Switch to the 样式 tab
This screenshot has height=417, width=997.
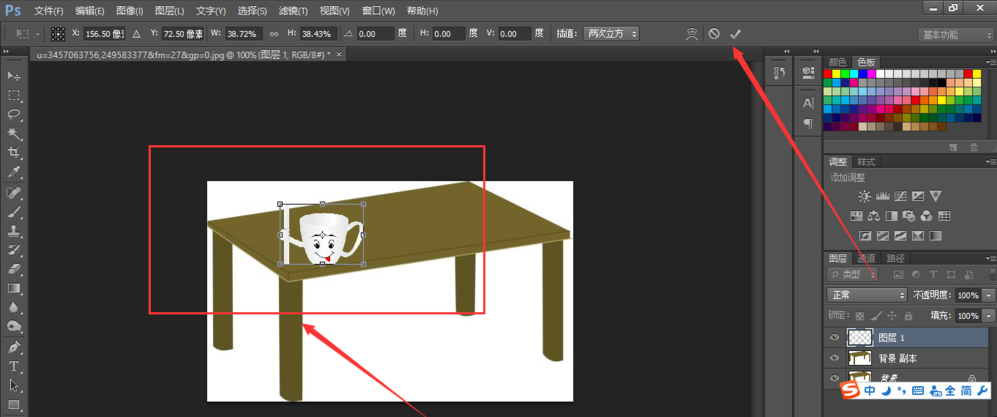coord(867,162)
